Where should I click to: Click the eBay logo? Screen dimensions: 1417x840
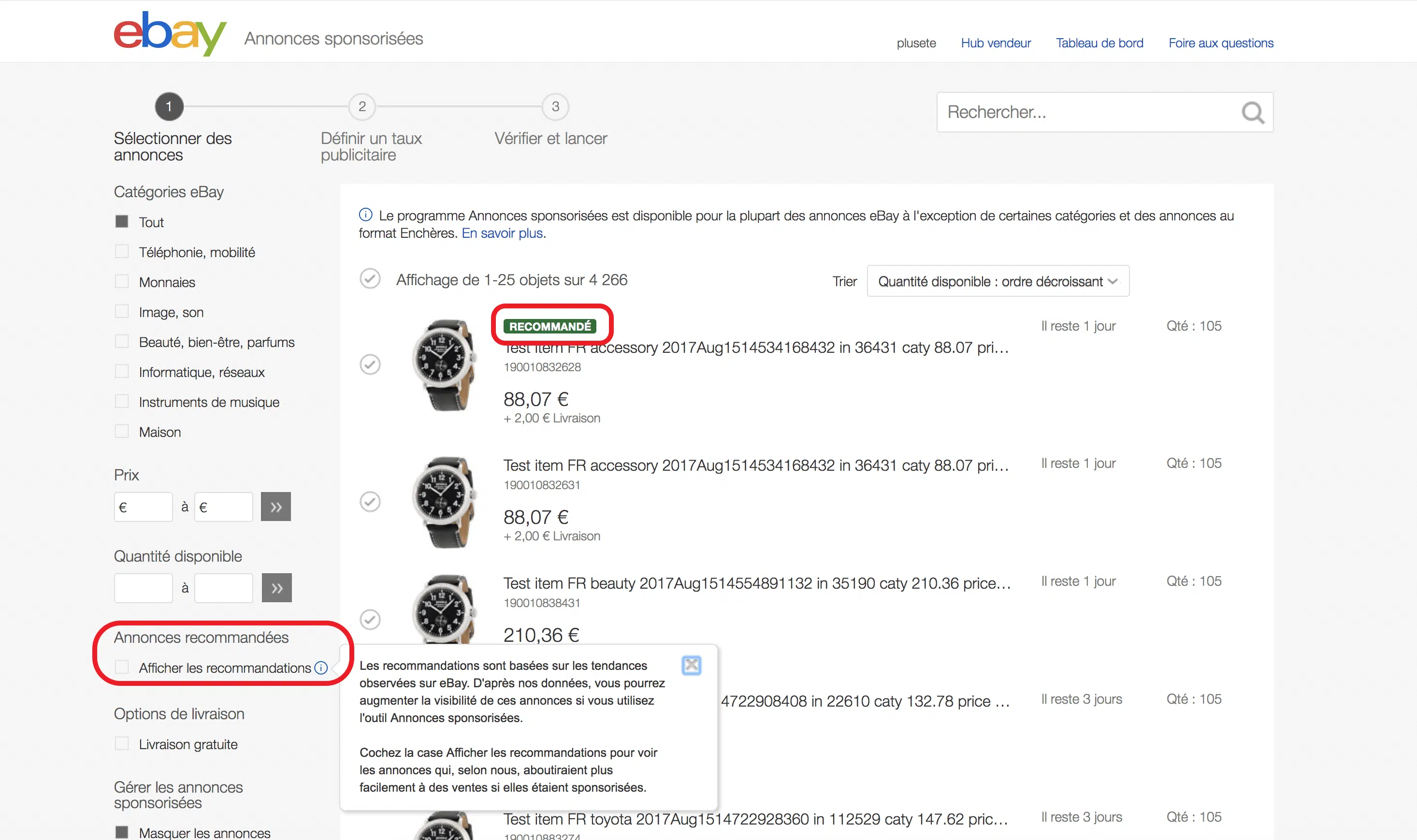pos(170,34)
